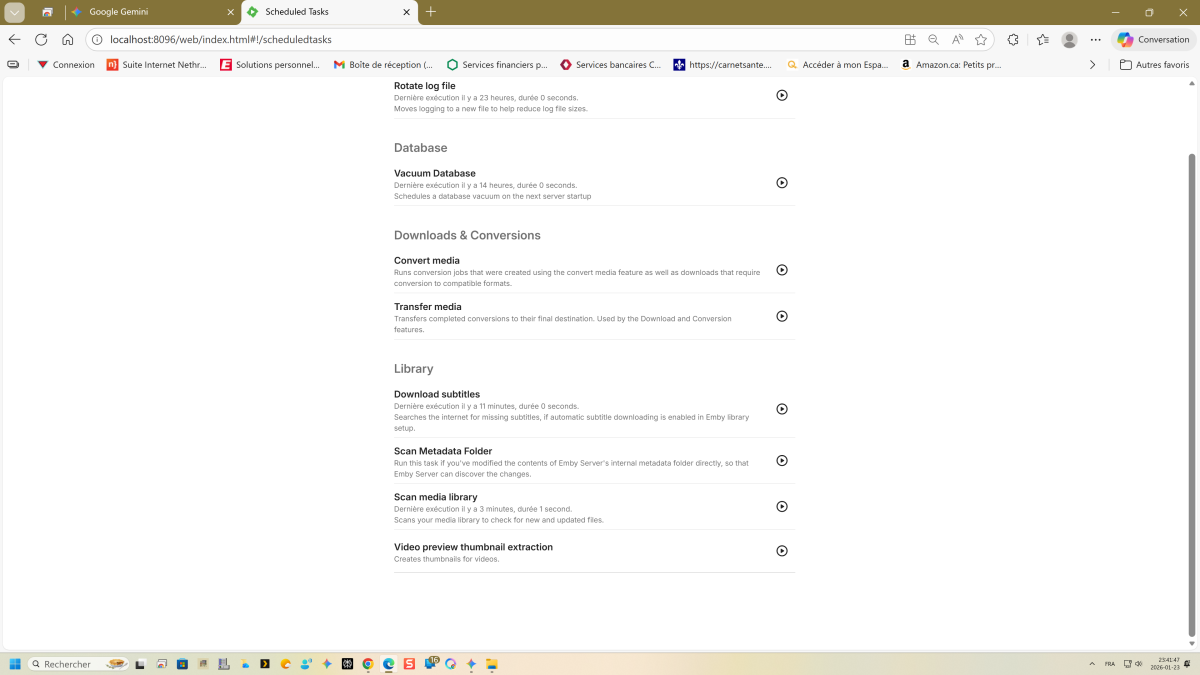Run the Scan Metadata Folder task
The height and width of the screenshot is (675, 1200).
[x=781, y=461]
